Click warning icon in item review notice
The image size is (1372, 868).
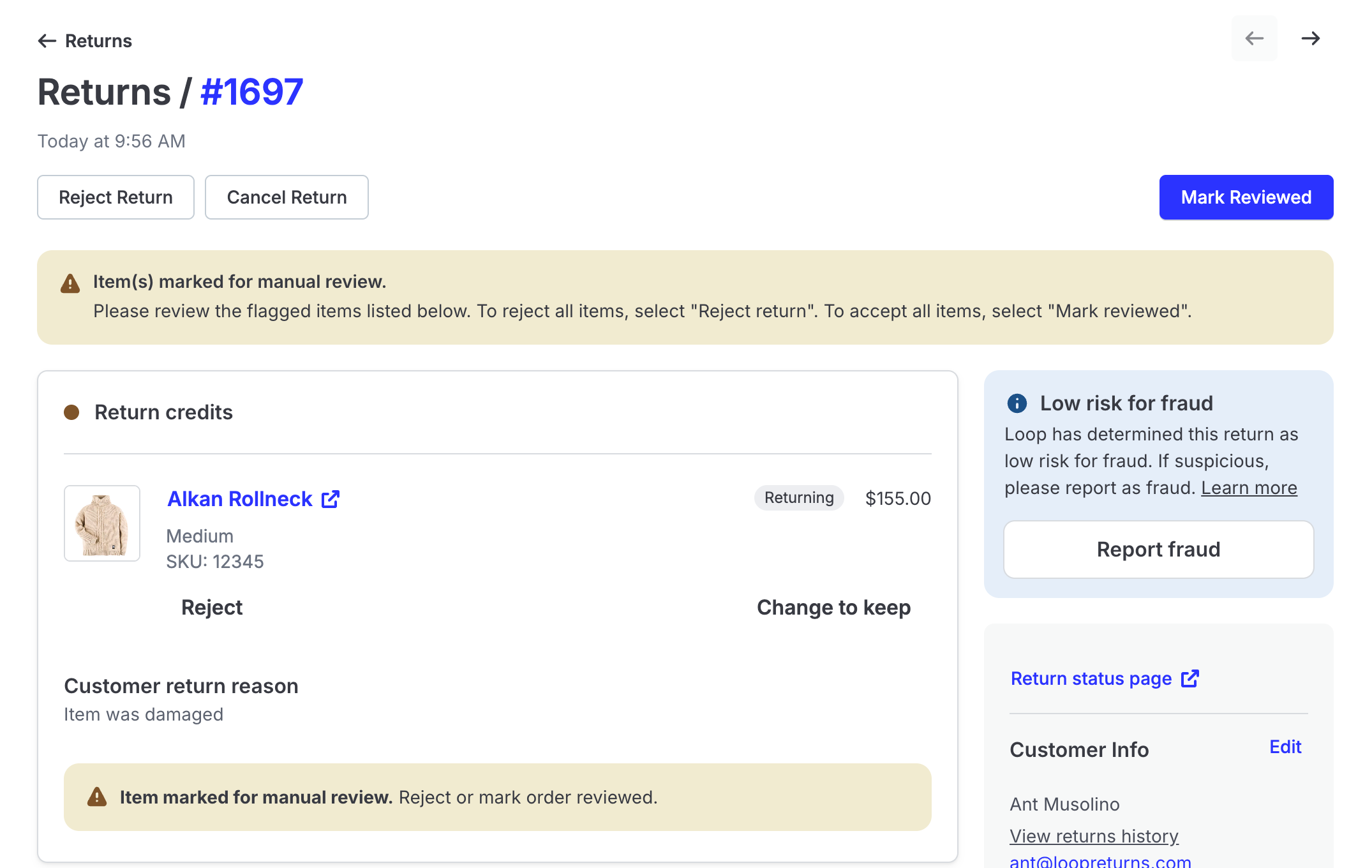click(97, 797)
